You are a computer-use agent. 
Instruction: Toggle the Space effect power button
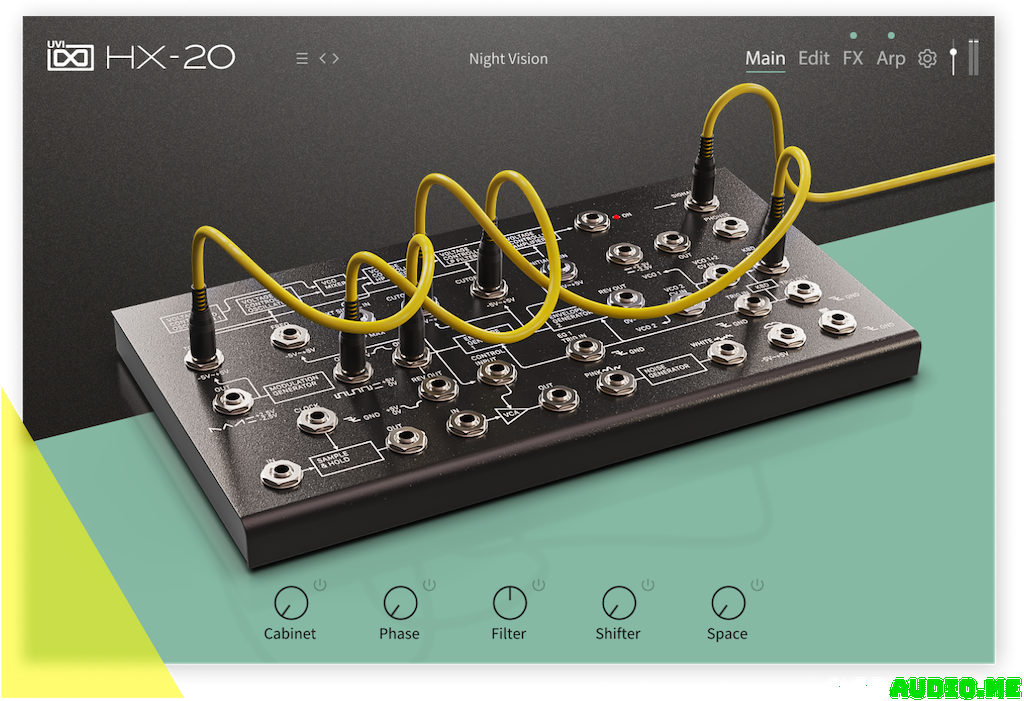point(757,585)
